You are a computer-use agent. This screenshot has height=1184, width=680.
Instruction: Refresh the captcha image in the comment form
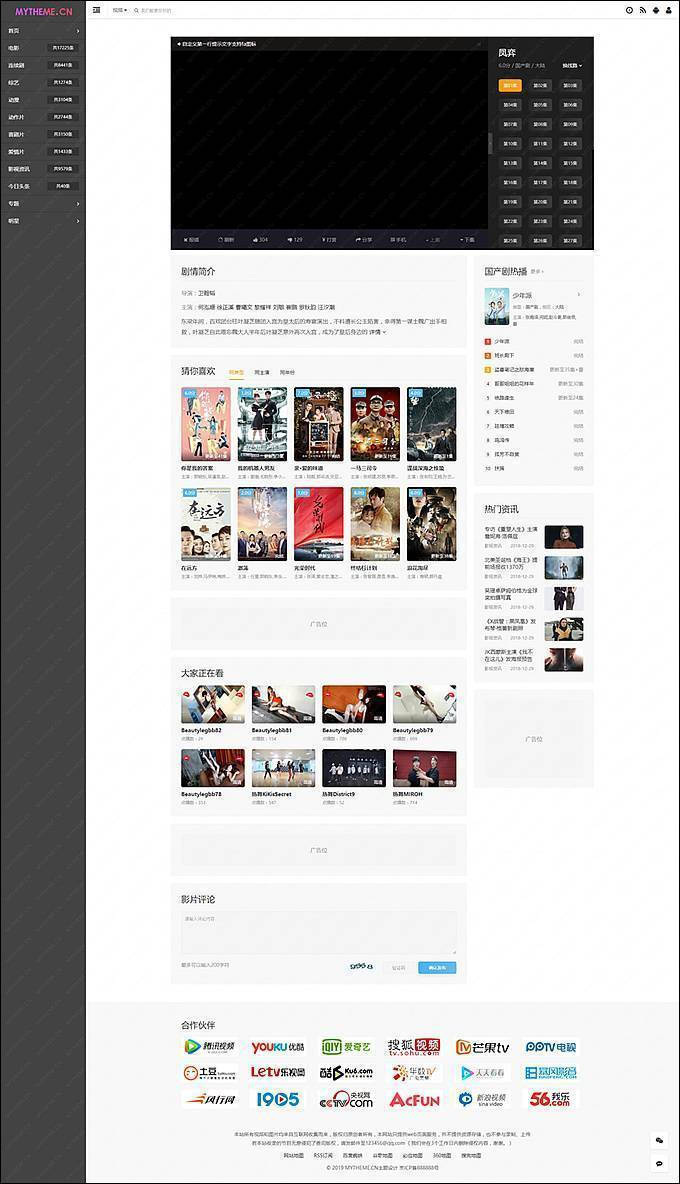[x=362, y=967]
